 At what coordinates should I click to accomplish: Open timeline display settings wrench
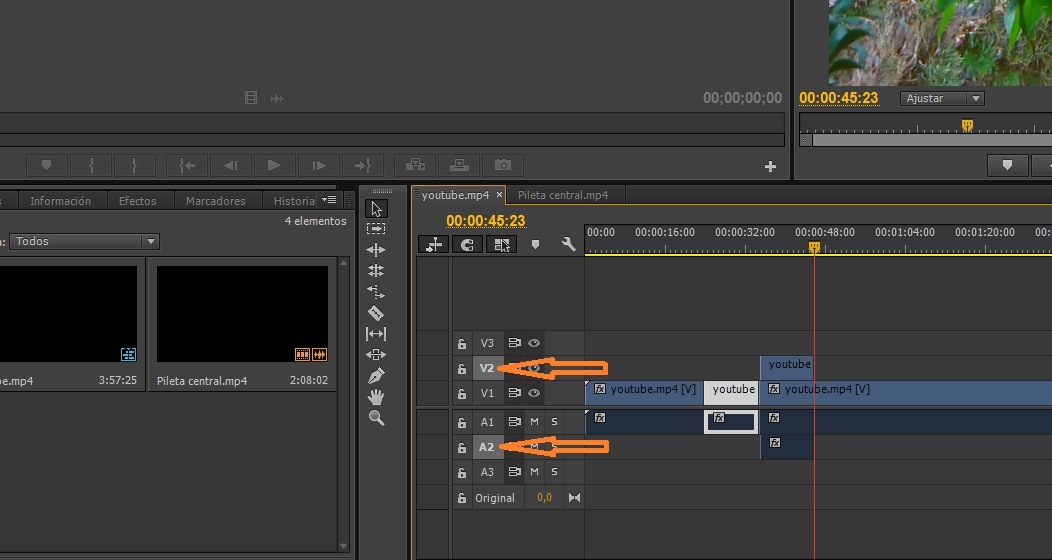pyautogui.click(x=568, y=245)
